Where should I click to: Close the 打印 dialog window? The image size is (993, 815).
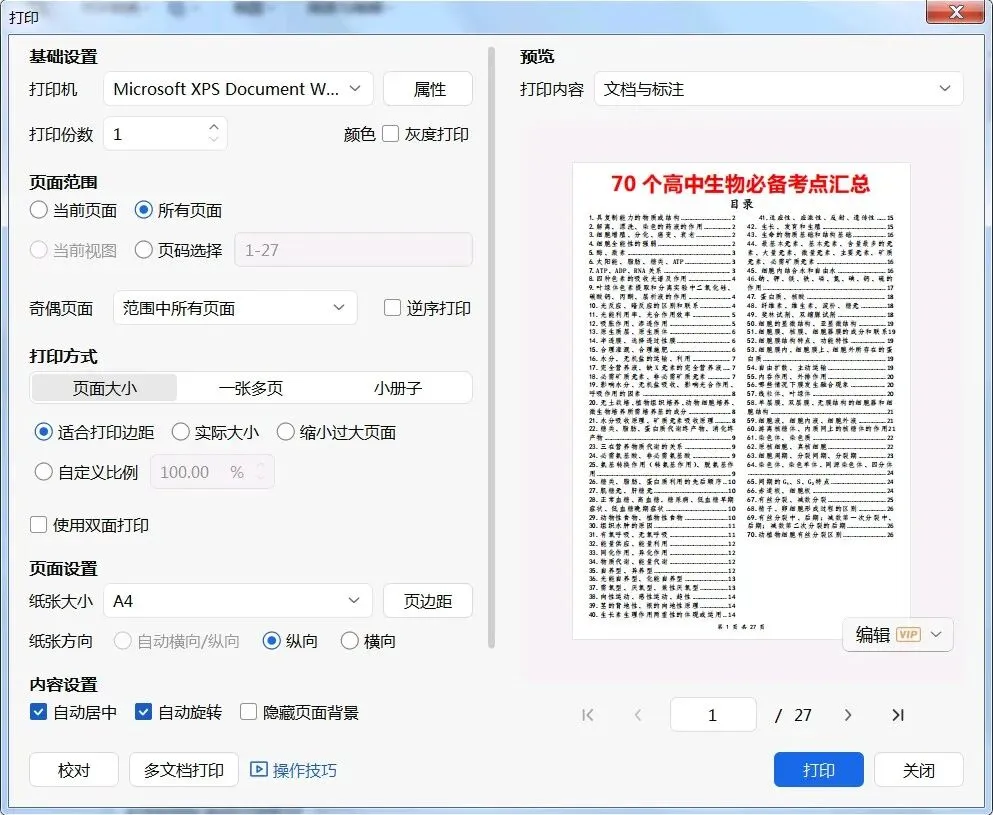tap(957, 12)
